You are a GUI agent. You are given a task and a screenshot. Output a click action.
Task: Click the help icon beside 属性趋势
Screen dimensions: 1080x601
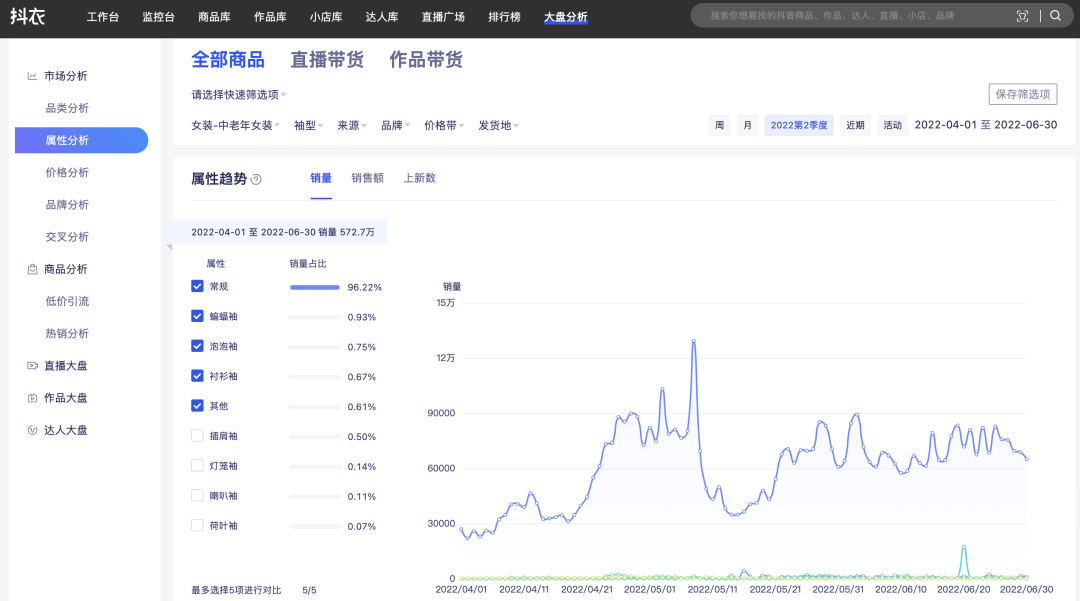(x=256, y=180)
